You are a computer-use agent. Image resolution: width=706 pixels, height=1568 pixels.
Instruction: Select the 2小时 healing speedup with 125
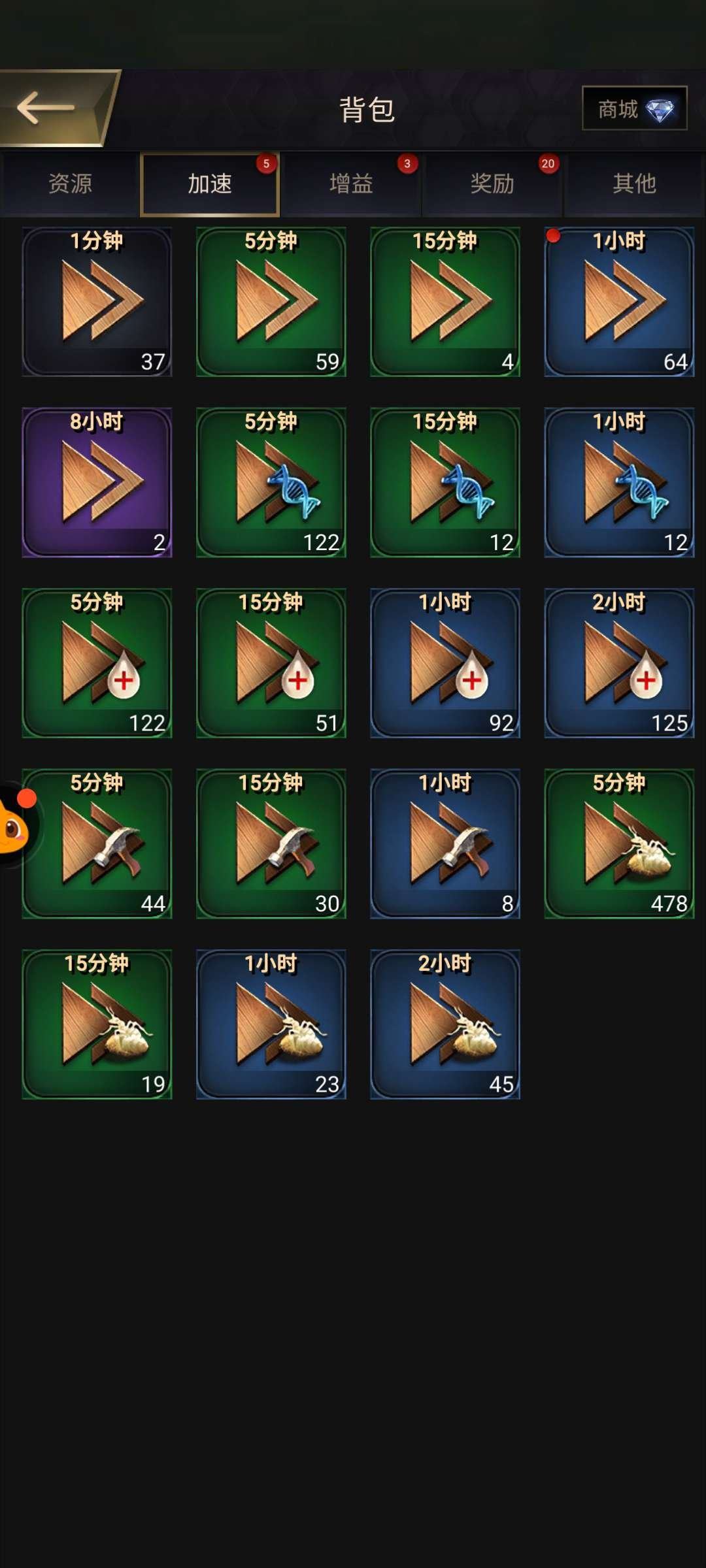click(x=619, y=663)
